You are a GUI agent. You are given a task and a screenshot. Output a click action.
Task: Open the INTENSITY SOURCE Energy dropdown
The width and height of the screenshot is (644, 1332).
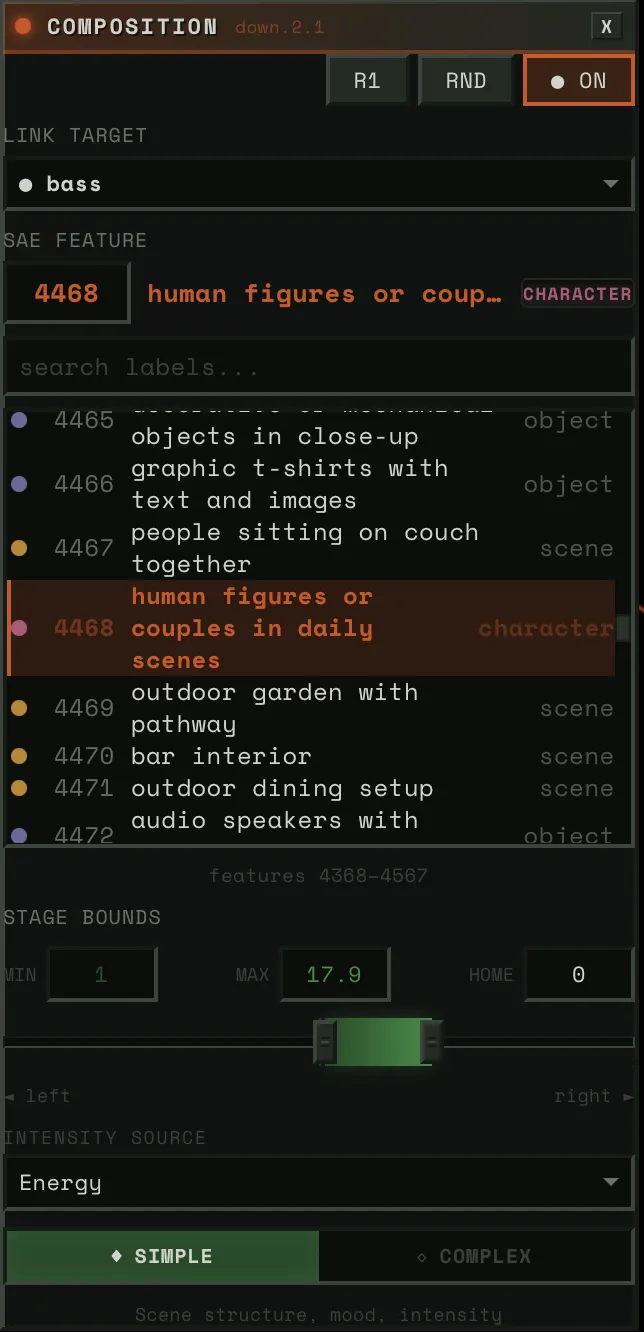pos(319,1183)
